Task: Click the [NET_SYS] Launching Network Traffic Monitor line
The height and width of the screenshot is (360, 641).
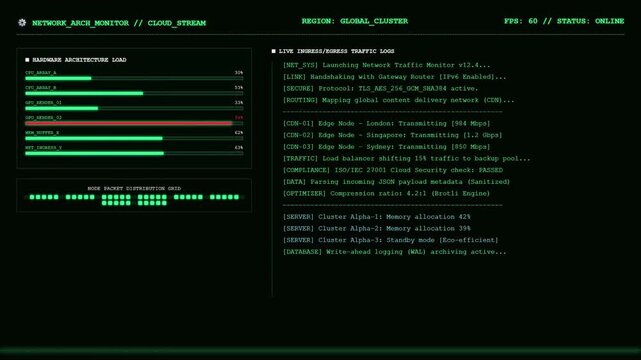Action: point(386,65)
